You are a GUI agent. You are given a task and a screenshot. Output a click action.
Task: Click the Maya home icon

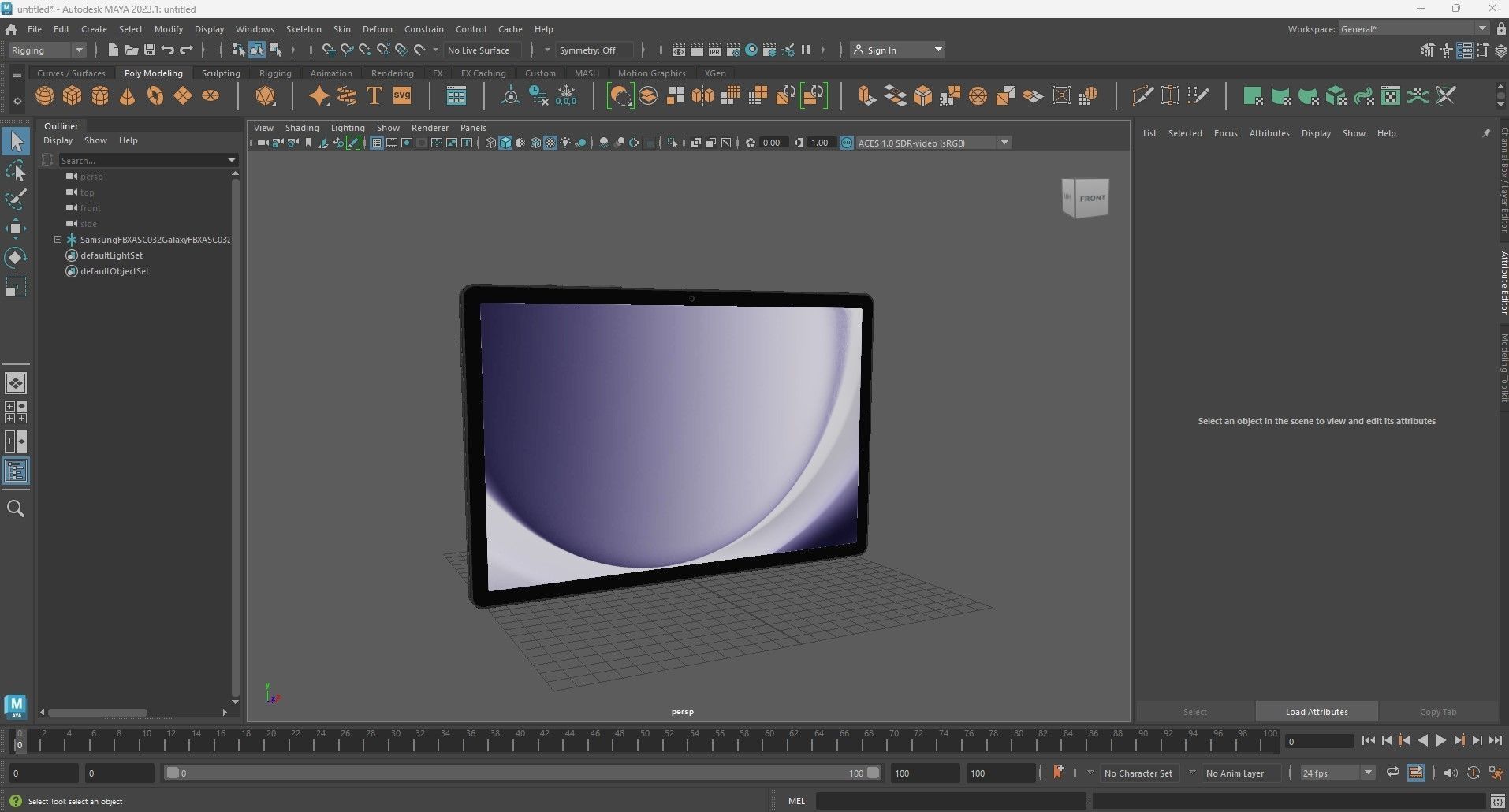pos(11,29)
